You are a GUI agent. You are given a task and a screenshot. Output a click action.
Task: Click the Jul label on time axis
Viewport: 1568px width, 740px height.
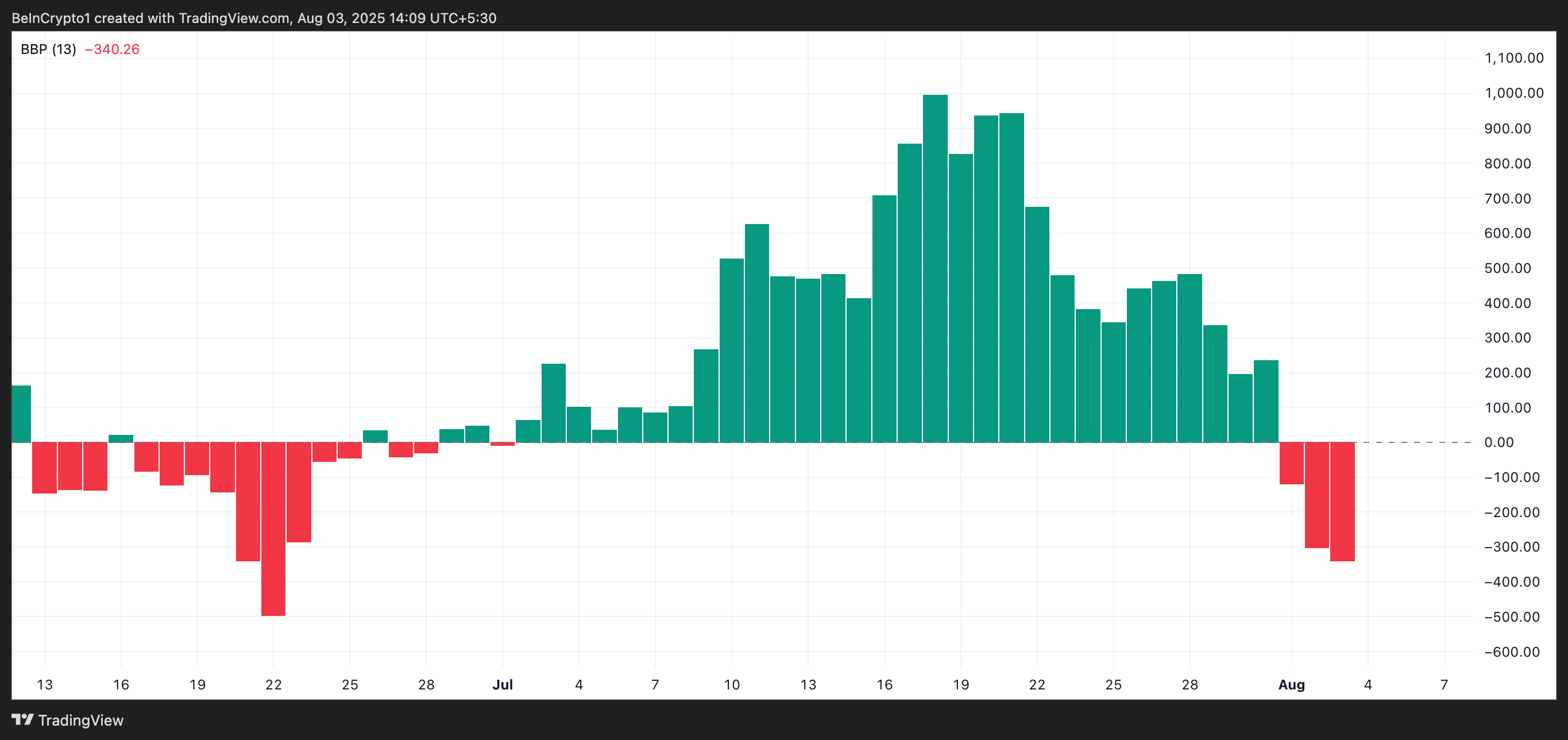point(502,685)
